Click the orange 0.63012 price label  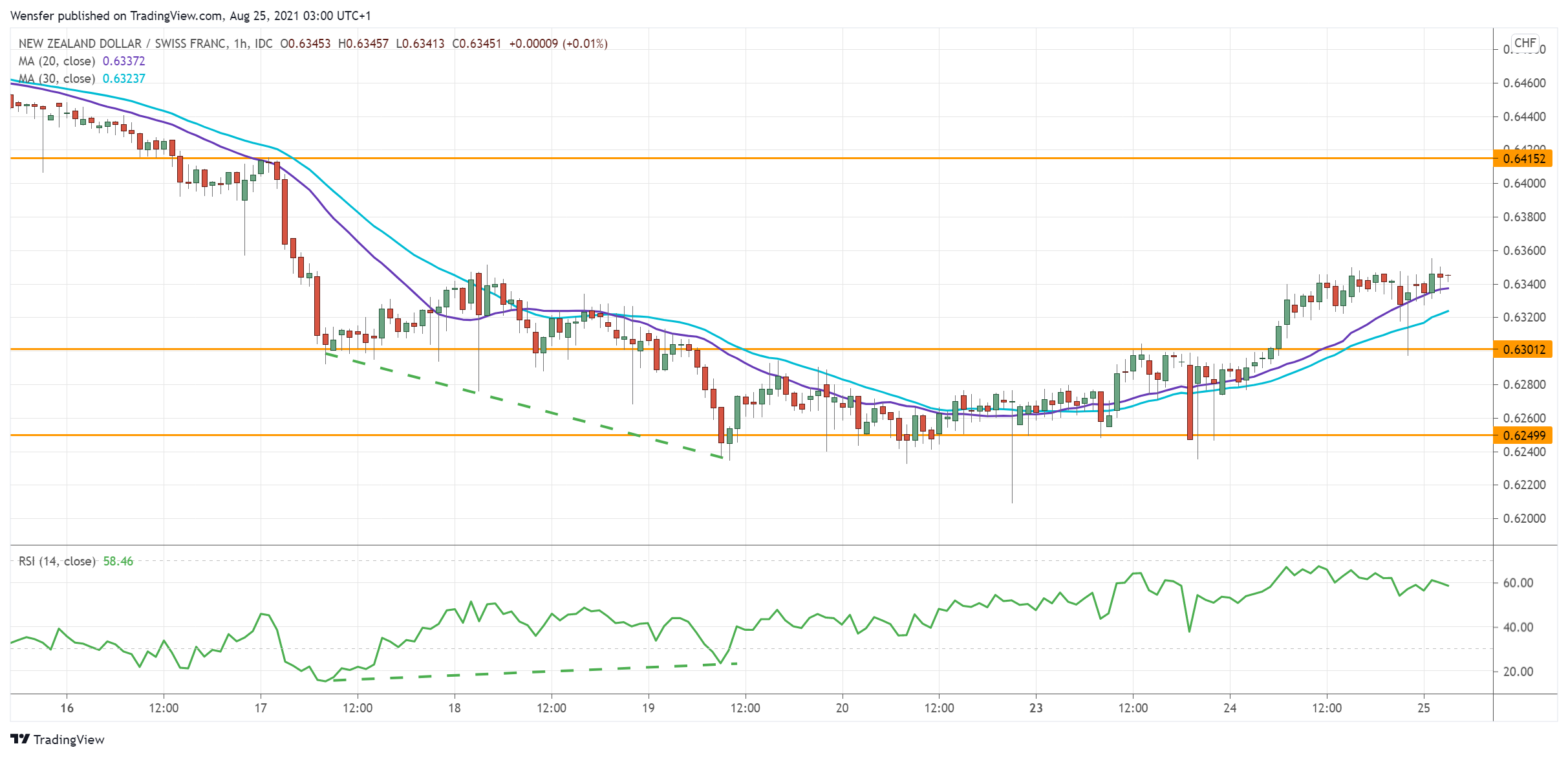(x=1523, y=349)
